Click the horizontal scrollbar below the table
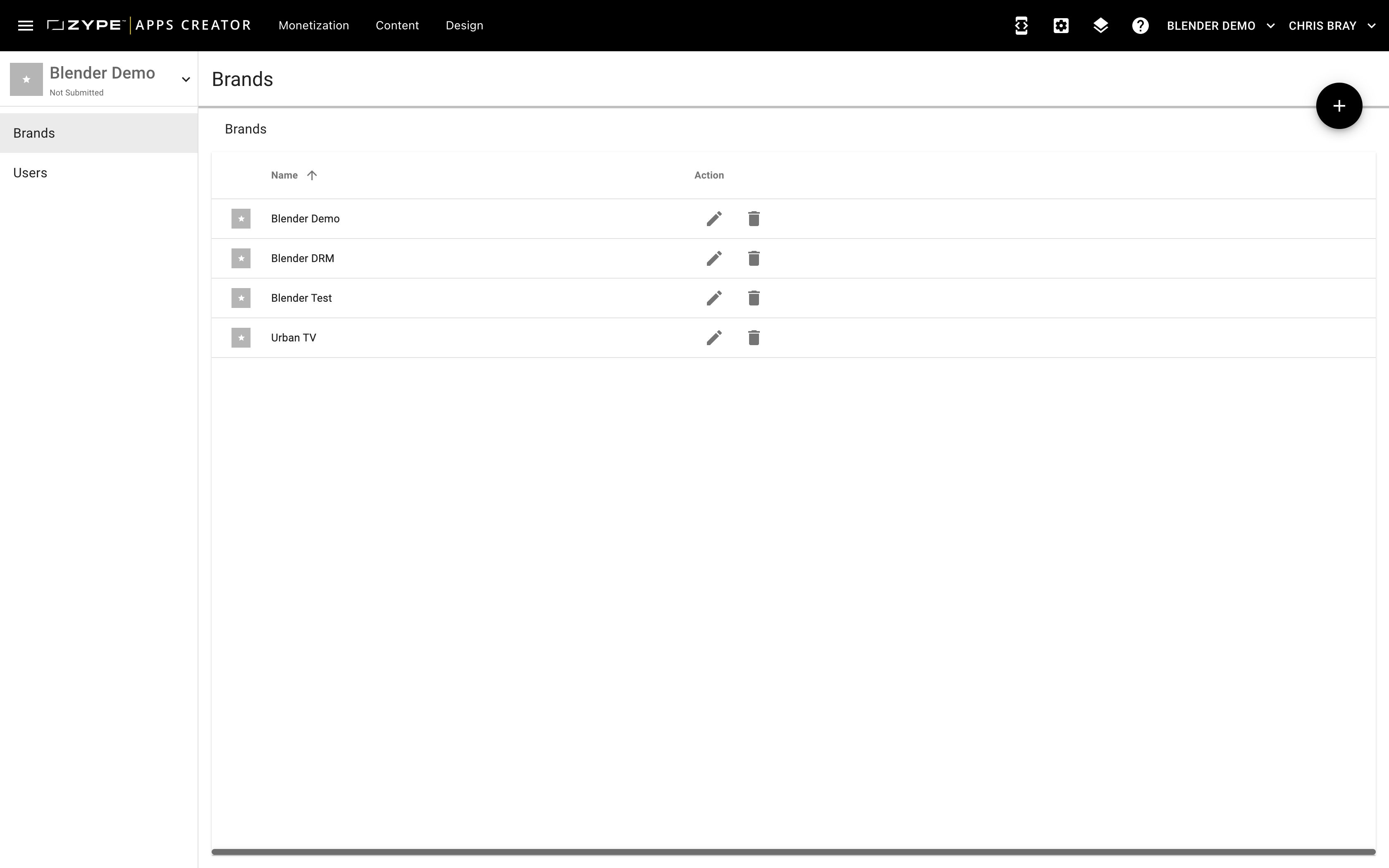The height and width of the screenshot is (868, 1389). (793, 852)
